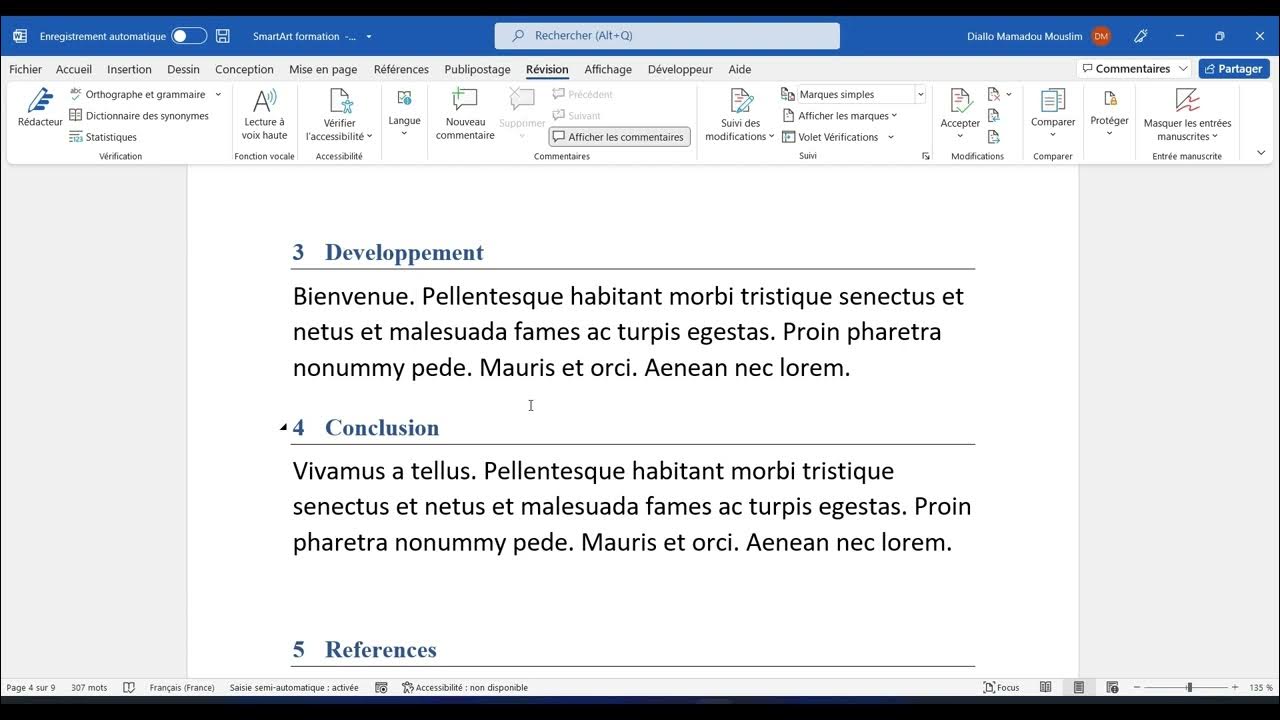Click the macro recording icon in status bar

point(381,688)
